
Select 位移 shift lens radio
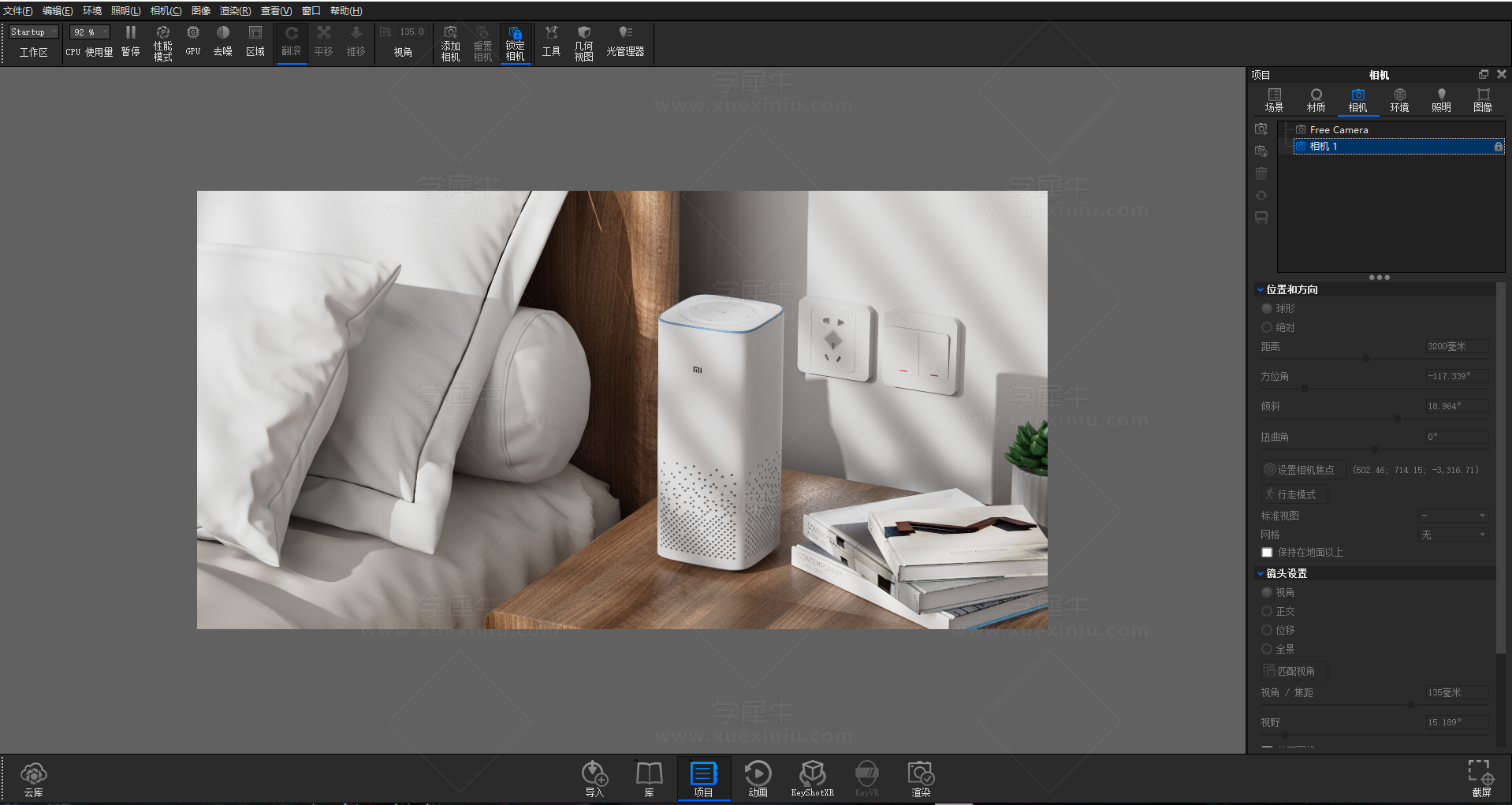pos(1267,630)
